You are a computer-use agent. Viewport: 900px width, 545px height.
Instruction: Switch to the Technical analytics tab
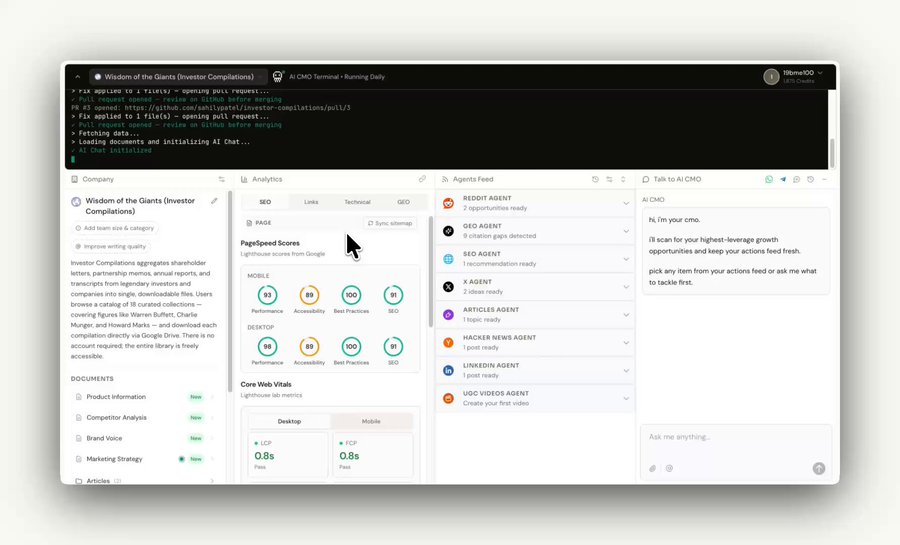[357, 202]
